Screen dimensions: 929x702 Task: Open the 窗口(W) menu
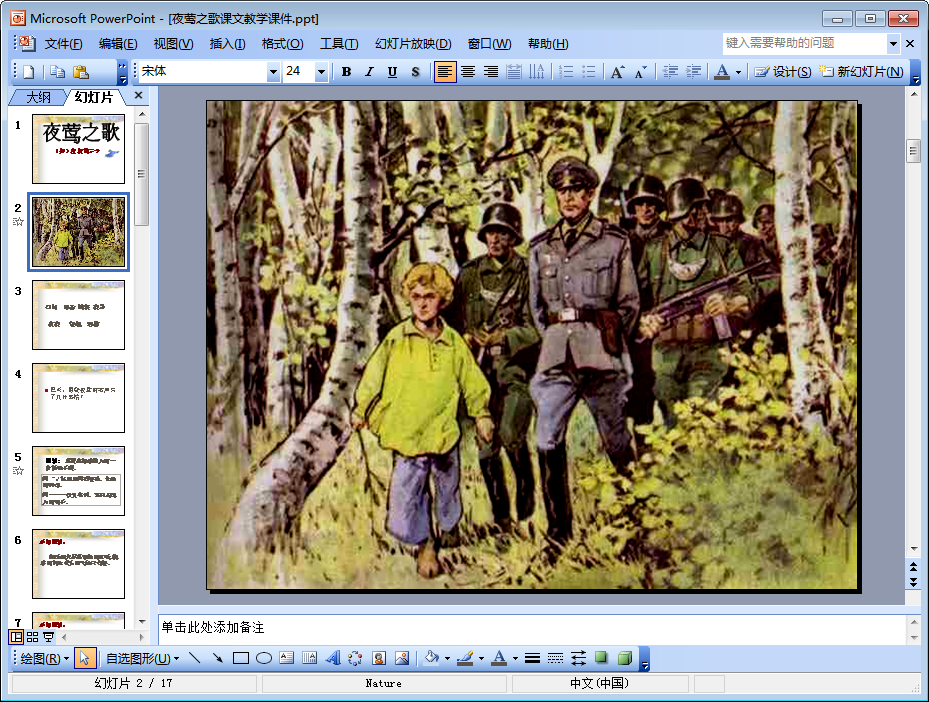click(x=489, y=44)
